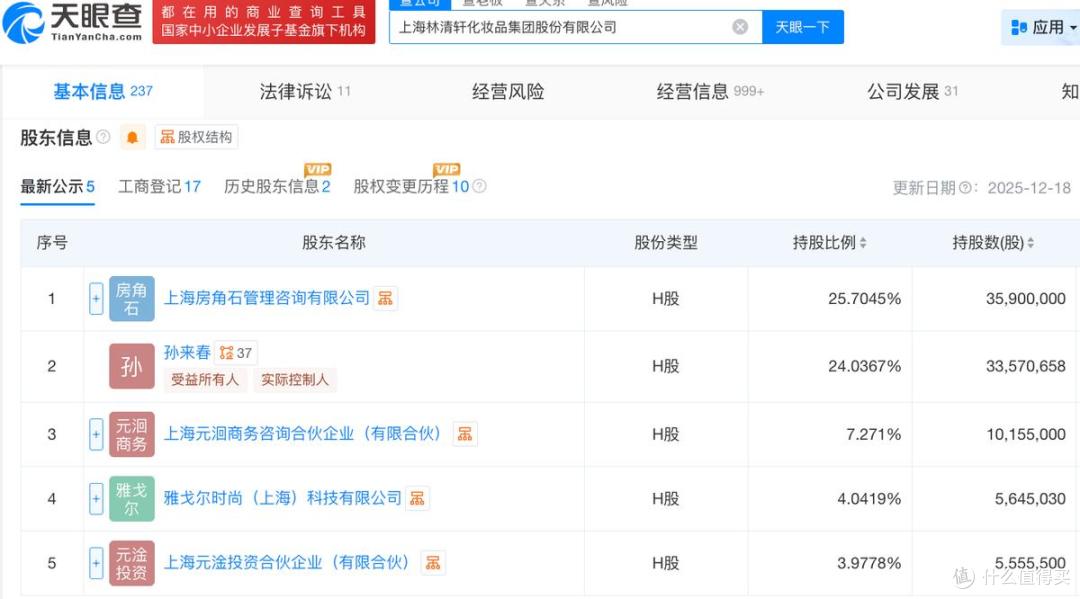Click the help icon beside 股东信息
The height and width of the screenshot is (599, 1080).
[x=103, y=136]
